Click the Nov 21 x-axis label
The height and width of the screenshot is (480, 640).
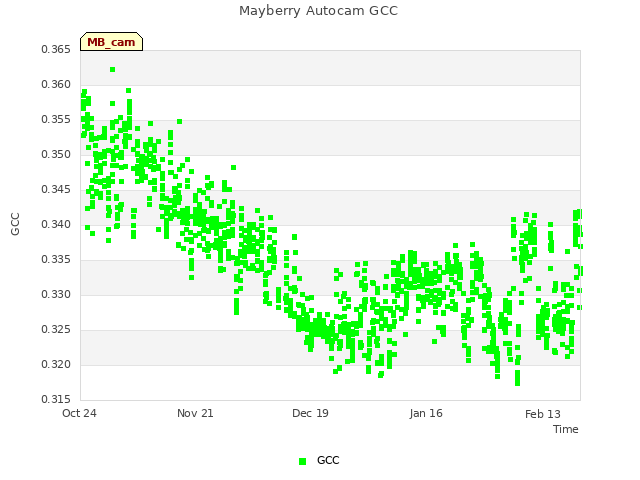coord(195,413)
